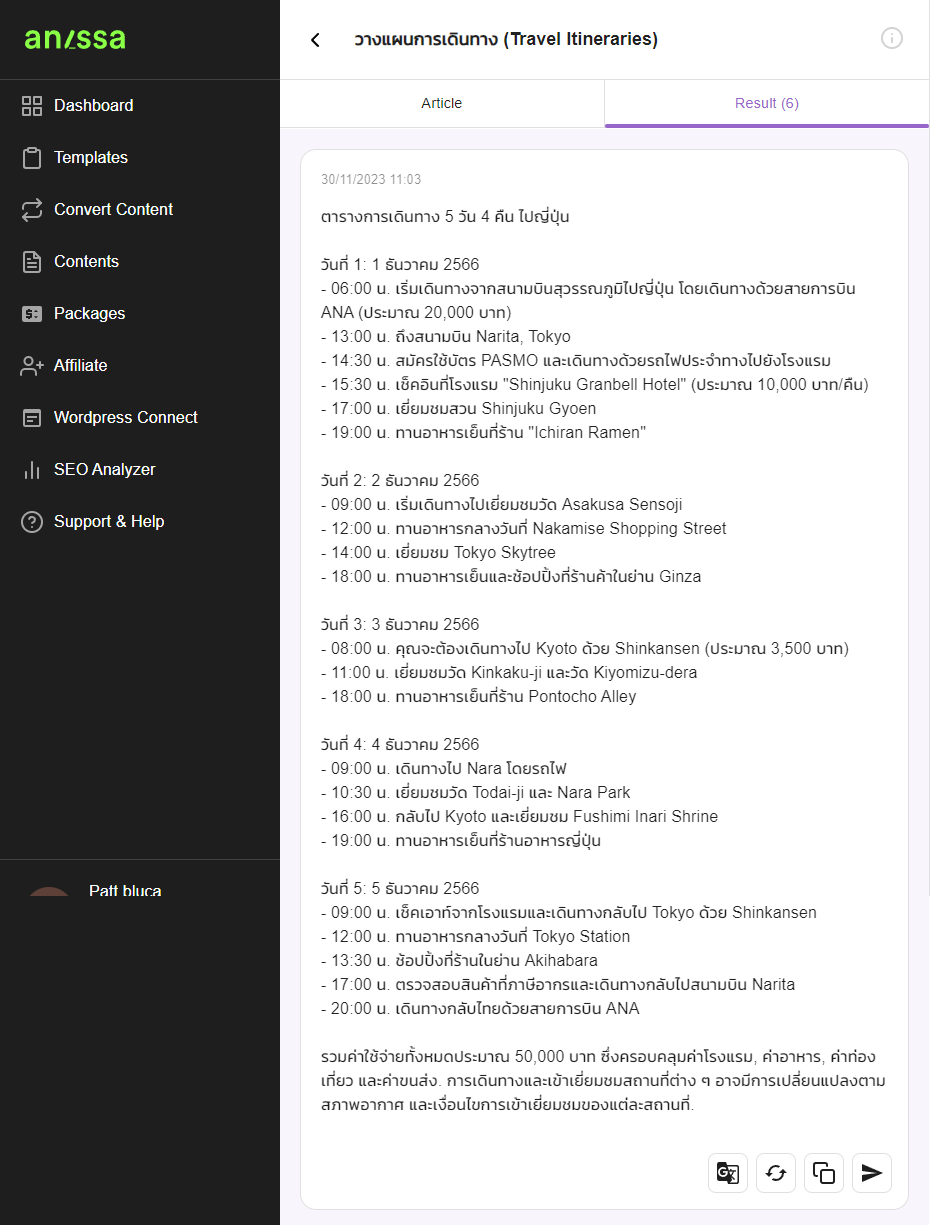
Task: Click the Support & Help question icon
Action: coord(32,521)
